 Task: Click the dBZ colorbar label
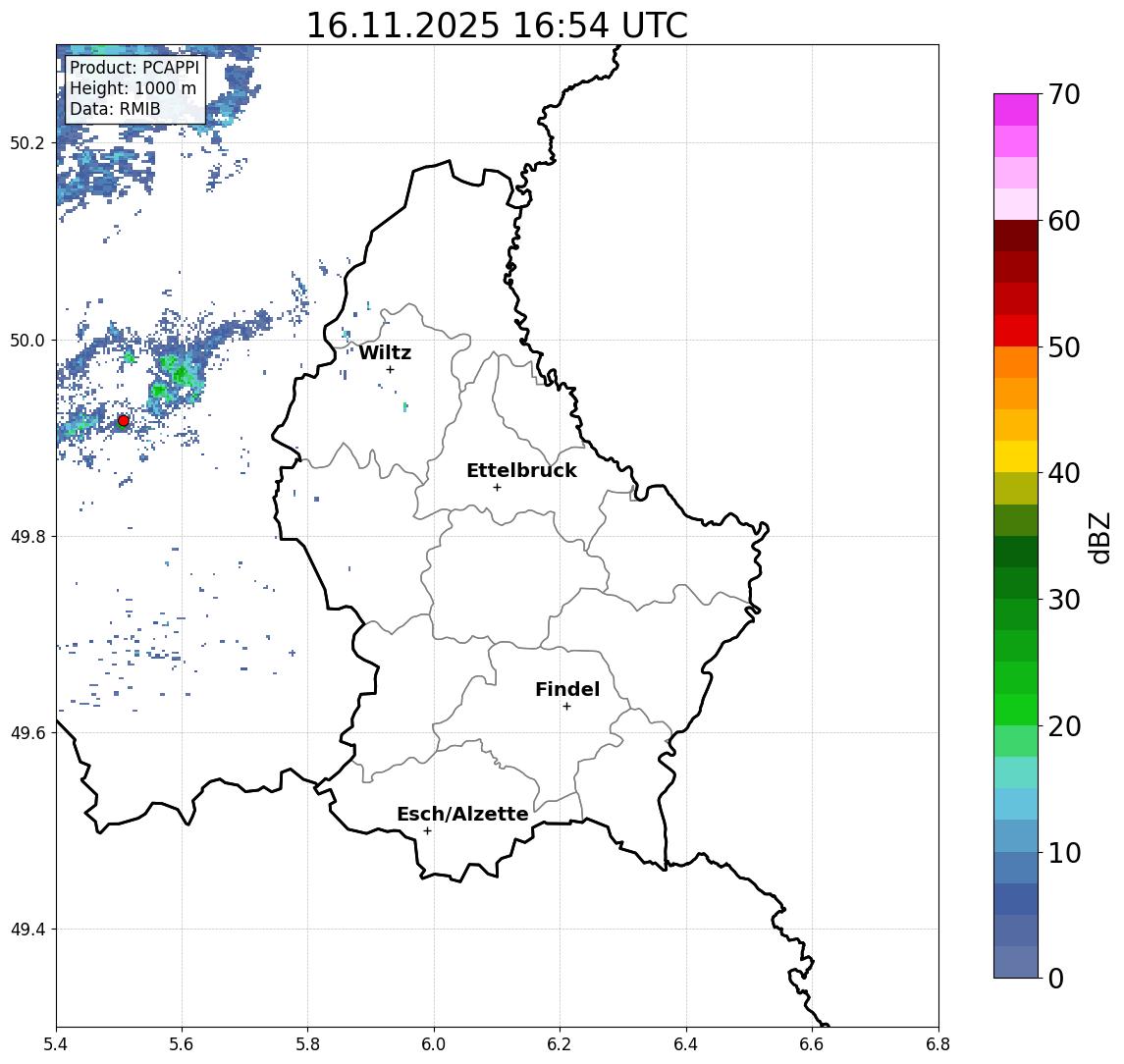tap(1099, 538)
